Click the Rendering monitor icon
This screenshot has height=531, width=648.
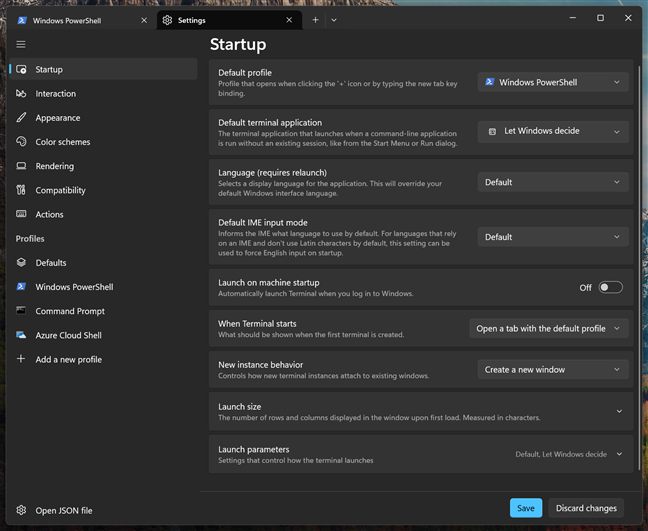[21, 166]
